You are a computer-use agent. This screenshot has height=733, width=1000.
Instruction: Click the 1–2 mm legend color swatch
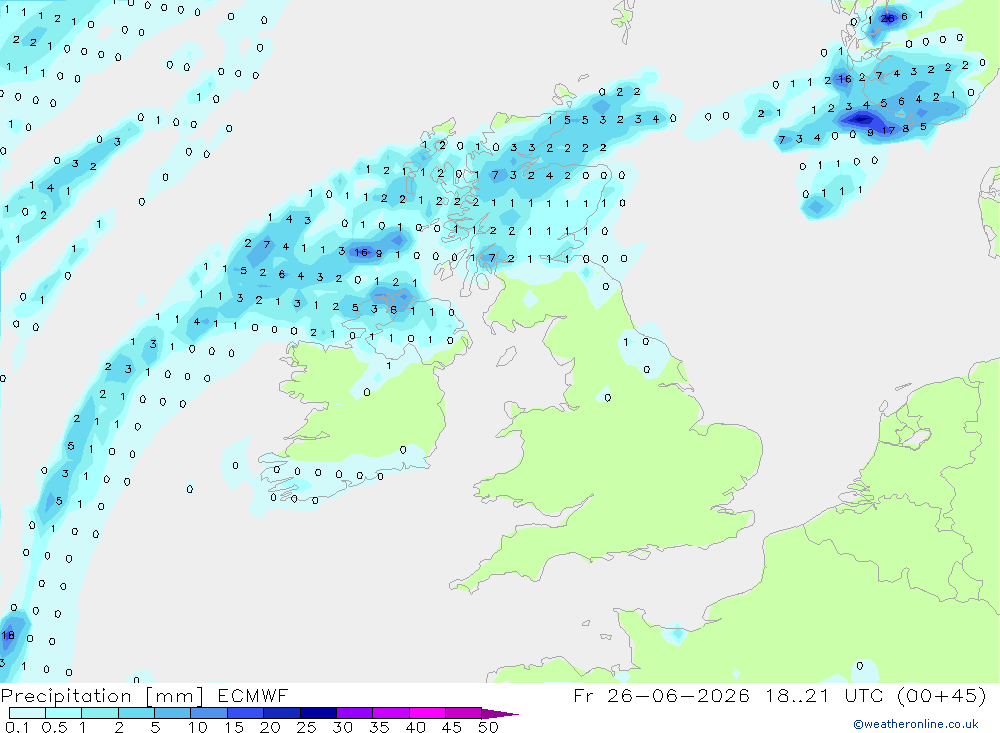point(100,713)
